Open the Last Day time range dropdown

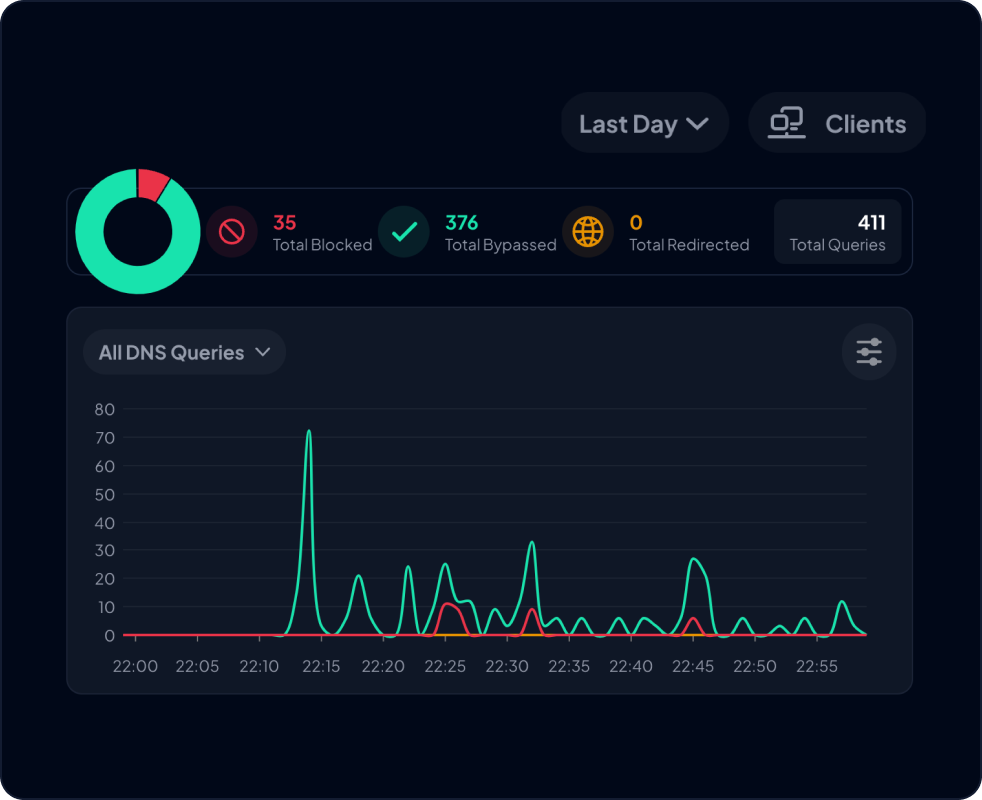(x=643, y=123)
